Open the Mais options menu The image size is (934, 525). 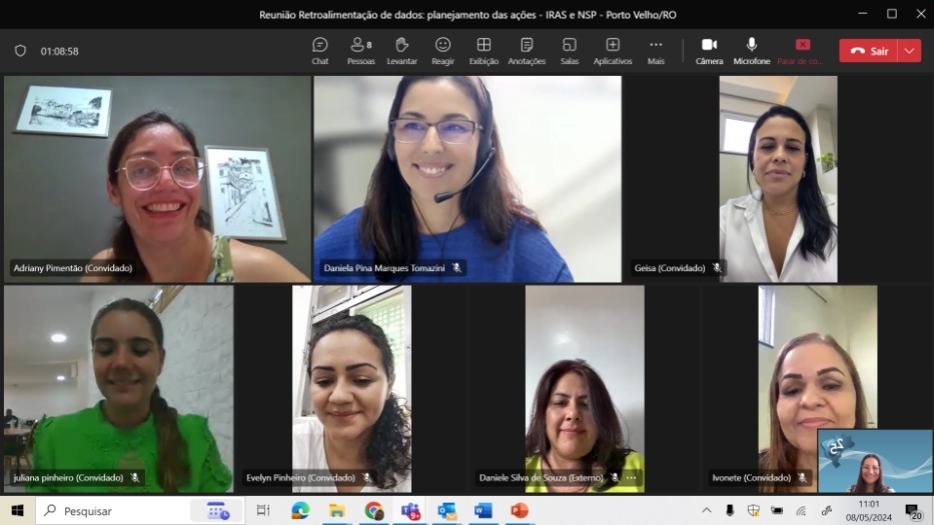pyautogui.click(x=656, y=51)
